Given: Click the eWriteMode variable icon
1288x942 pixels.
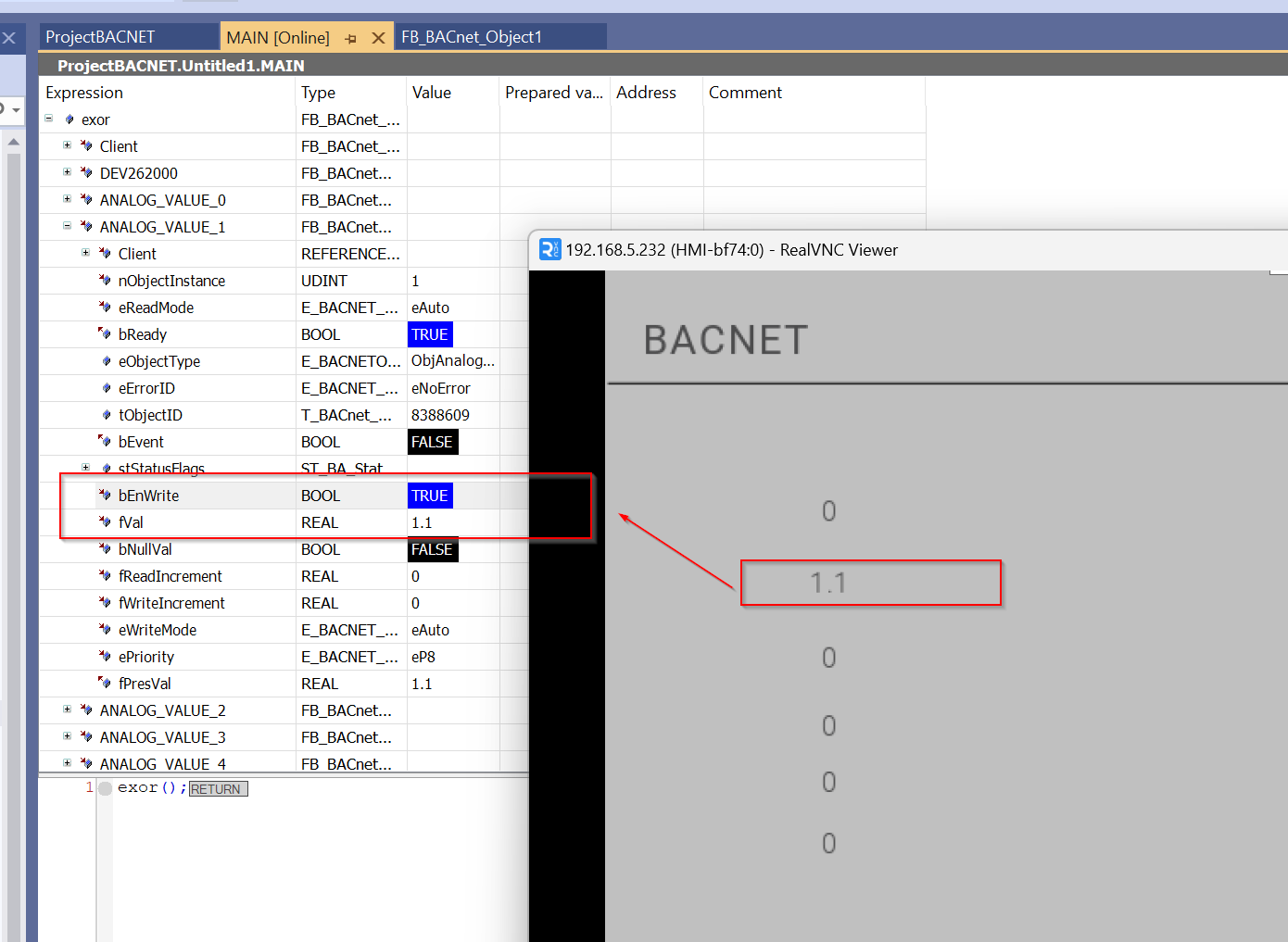Looking at the screenshot, I should 105,630.
